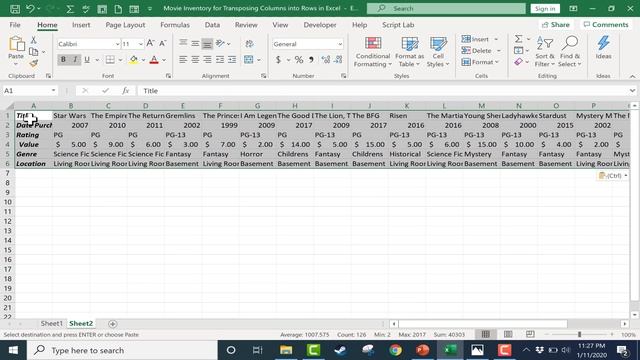The image size is (640, 360).
Task: Toggle bottom align
Action: coord(207,43)
